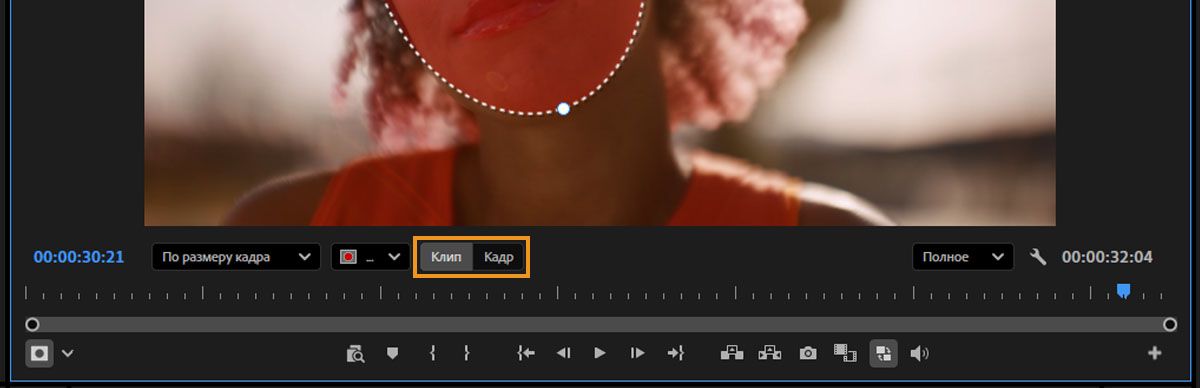Click the magnifier-on-clip search icon
Screen dimensions: 1200x388
(356, 353)
